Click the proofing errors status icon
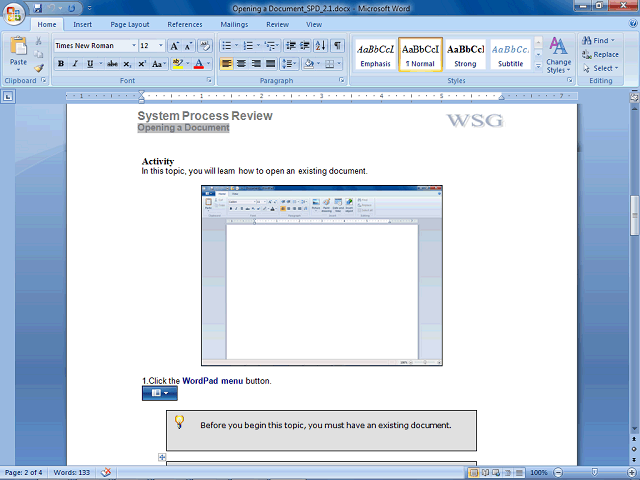Image resolution: width=640 pixels, height=480 pixels. click(x=106, y=472)
